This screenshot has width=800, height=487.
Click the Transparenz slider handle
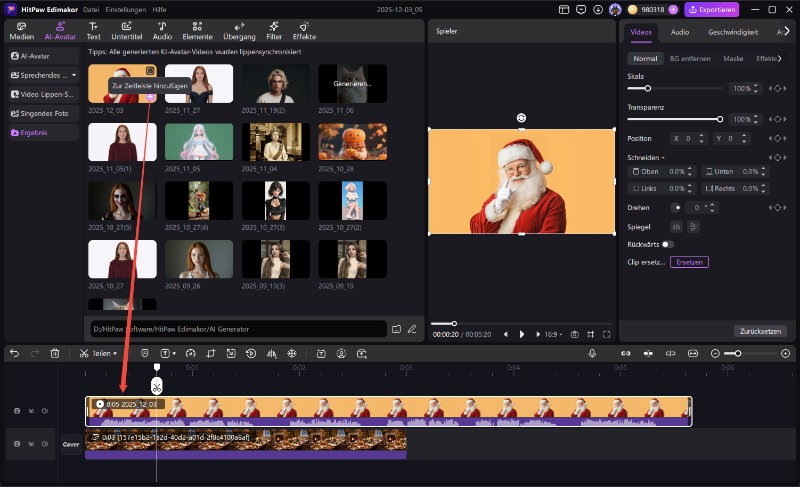(720, 119)
